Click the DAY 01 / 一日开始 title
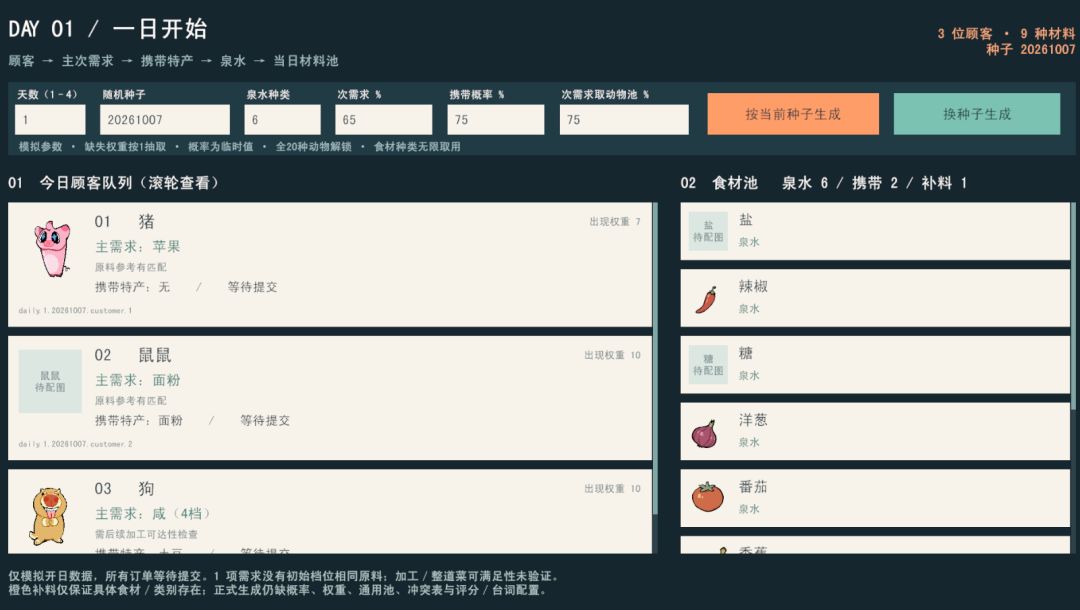The width and height of the screenshot is (1080, 610). pyautogui.click(x=107, y=29)
